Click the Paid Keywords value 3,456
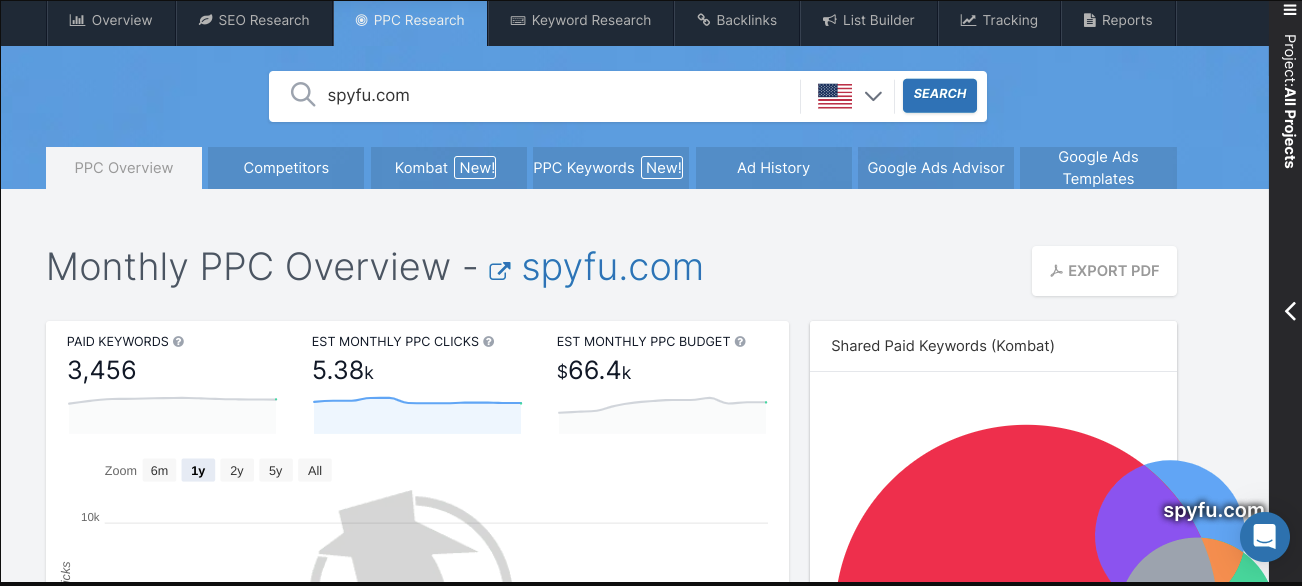Screen dimensions: 1302x586 coord(102,371)
